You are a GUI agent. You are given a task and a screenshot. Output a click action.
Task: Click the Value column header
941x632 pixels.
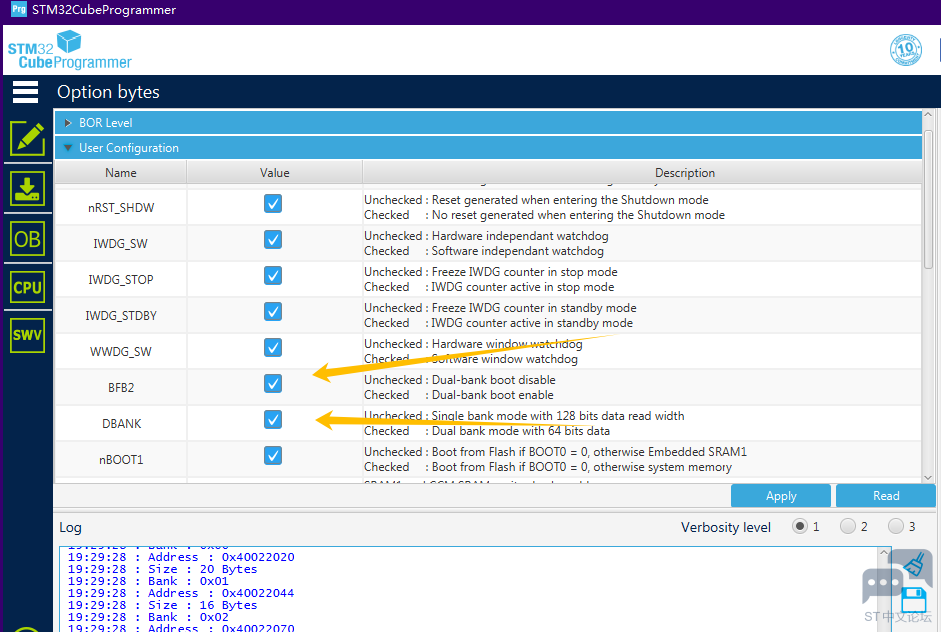[x=274, y=173]
